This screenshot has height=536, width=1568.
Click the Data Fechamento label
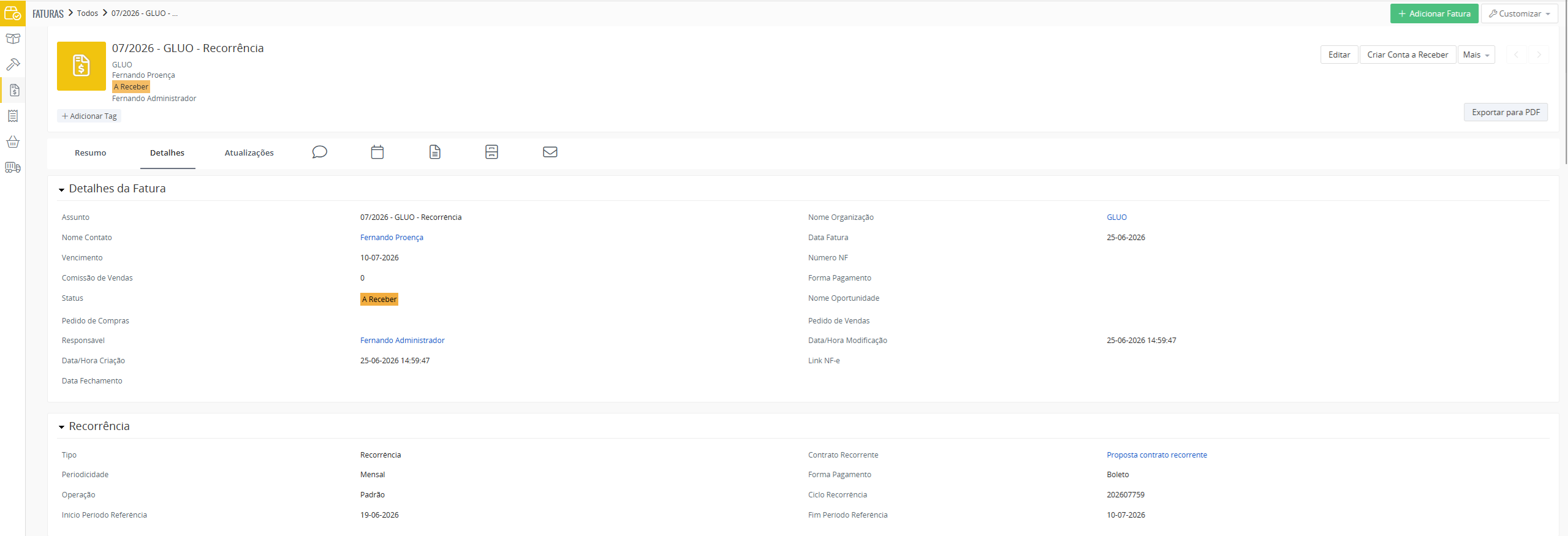92,381
